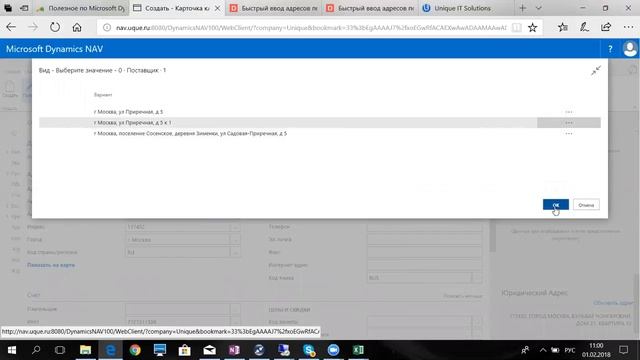Screen dimensions: 640x360
Task: Go back with the browser back arrow
Action: (x=11, y=27)
